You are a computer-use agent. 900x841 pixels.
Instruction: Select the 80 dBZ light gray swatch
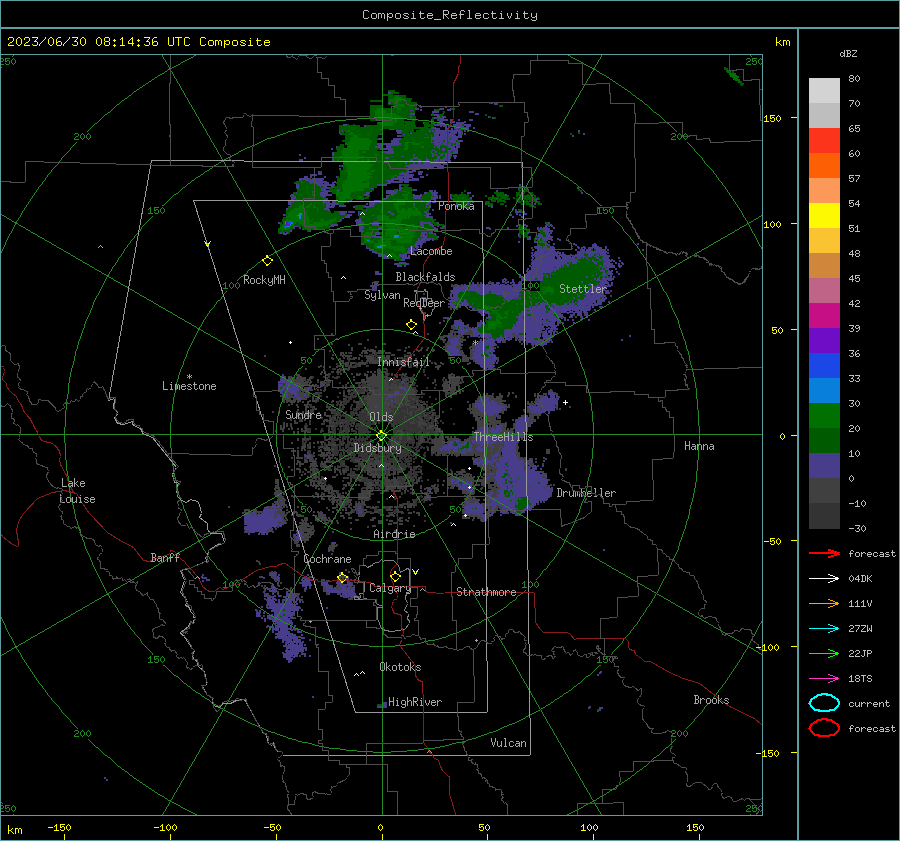pyautogui.click(x=824, y=90)
